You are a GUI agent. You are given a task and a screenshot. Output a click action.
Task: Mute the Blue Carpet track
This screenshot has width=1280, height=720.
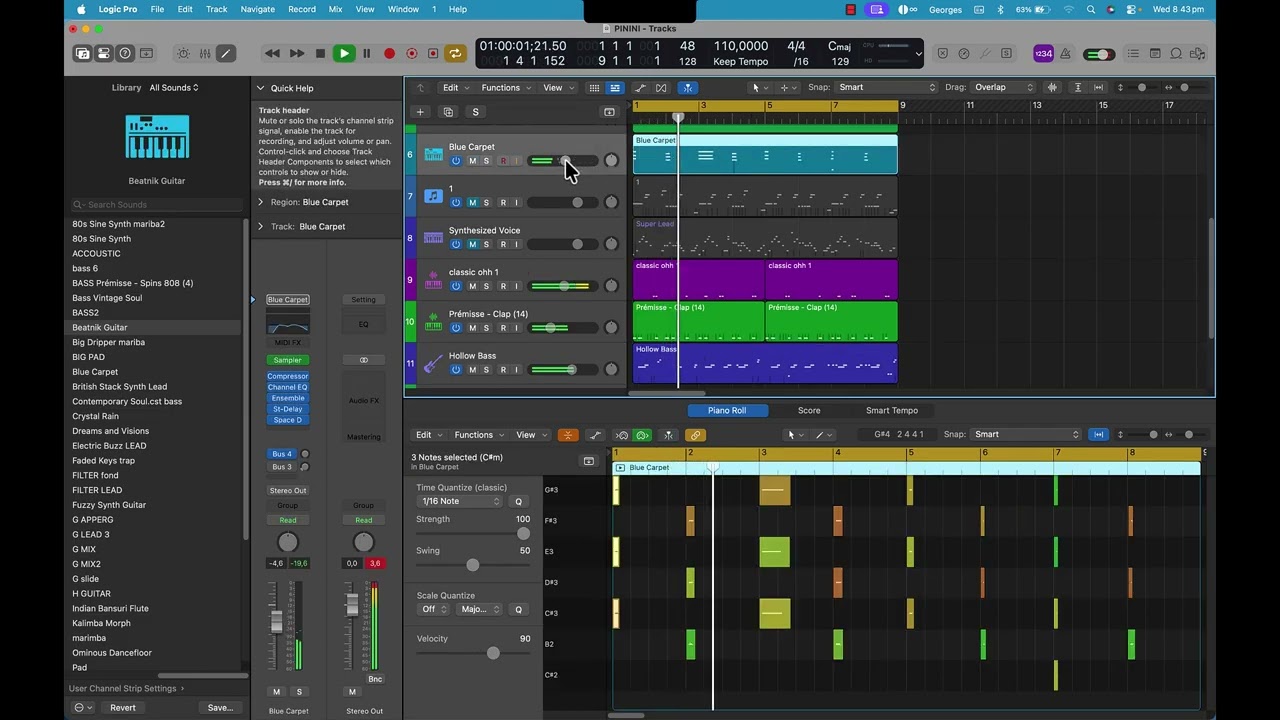pos(473,161)
